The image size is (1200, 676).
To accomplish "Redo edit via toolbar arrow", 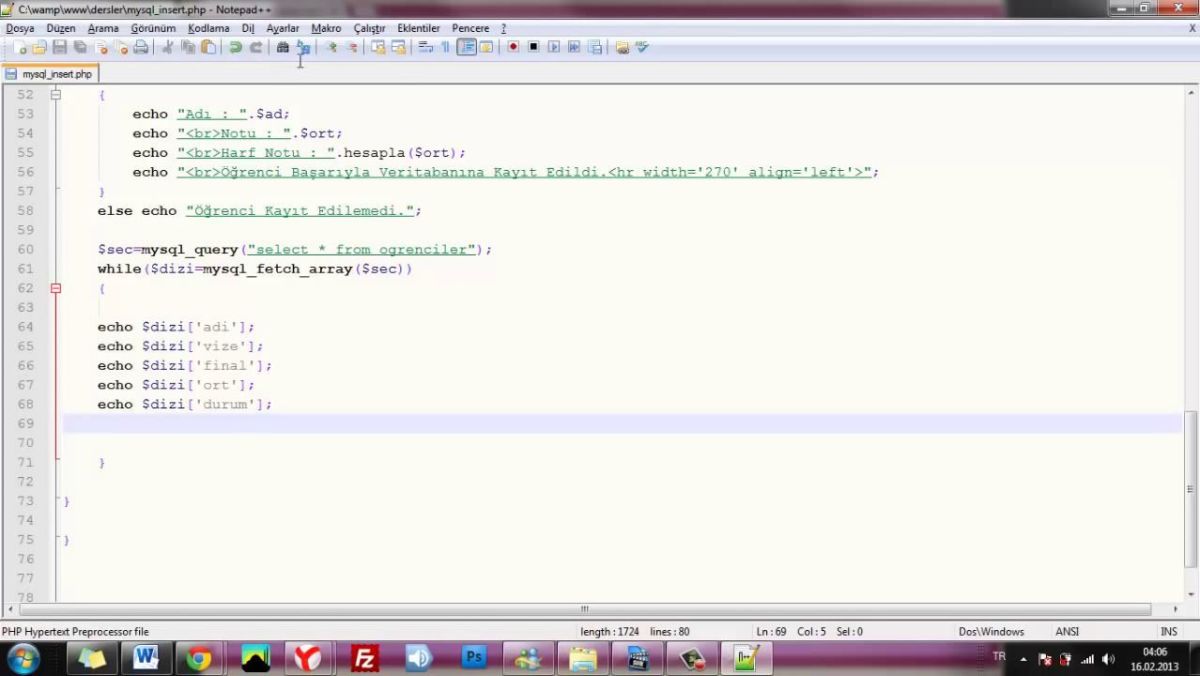I will point(256,47).
